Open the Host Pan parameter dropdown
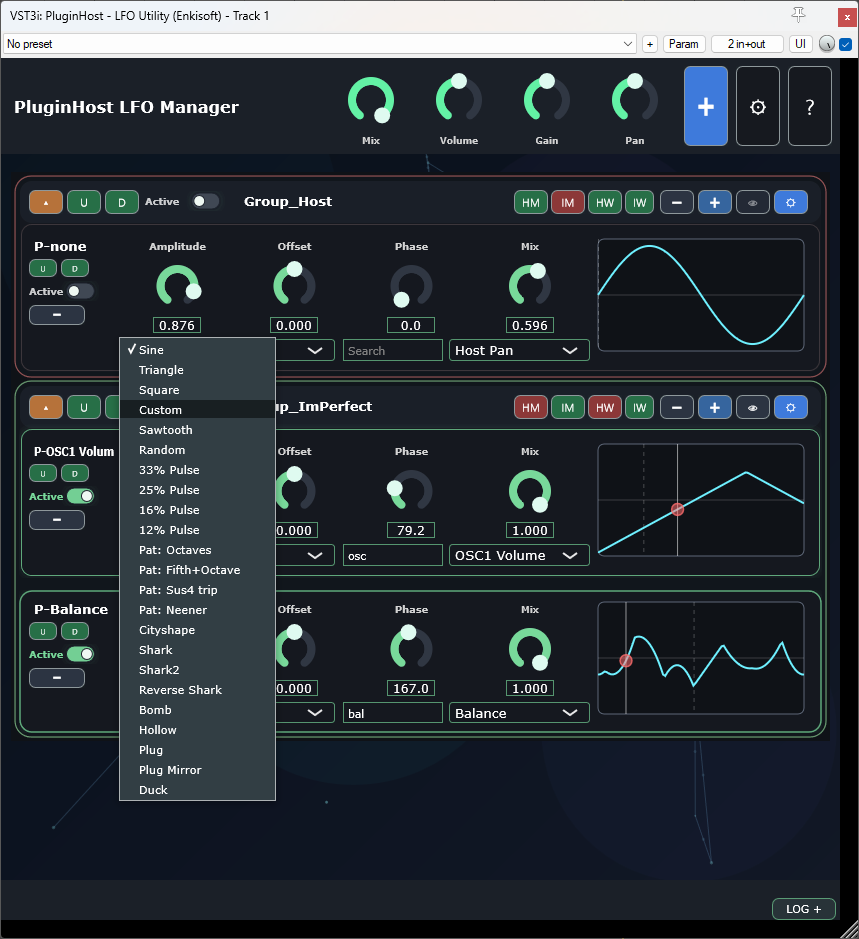This screenshot has height=939, width=859. 519,350
